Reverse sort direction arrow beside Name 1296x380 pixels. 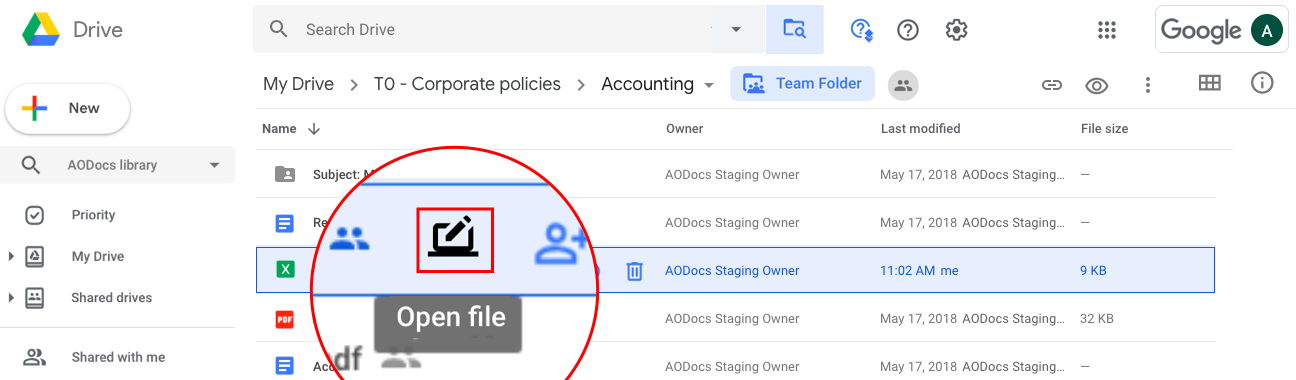(314, 129)
